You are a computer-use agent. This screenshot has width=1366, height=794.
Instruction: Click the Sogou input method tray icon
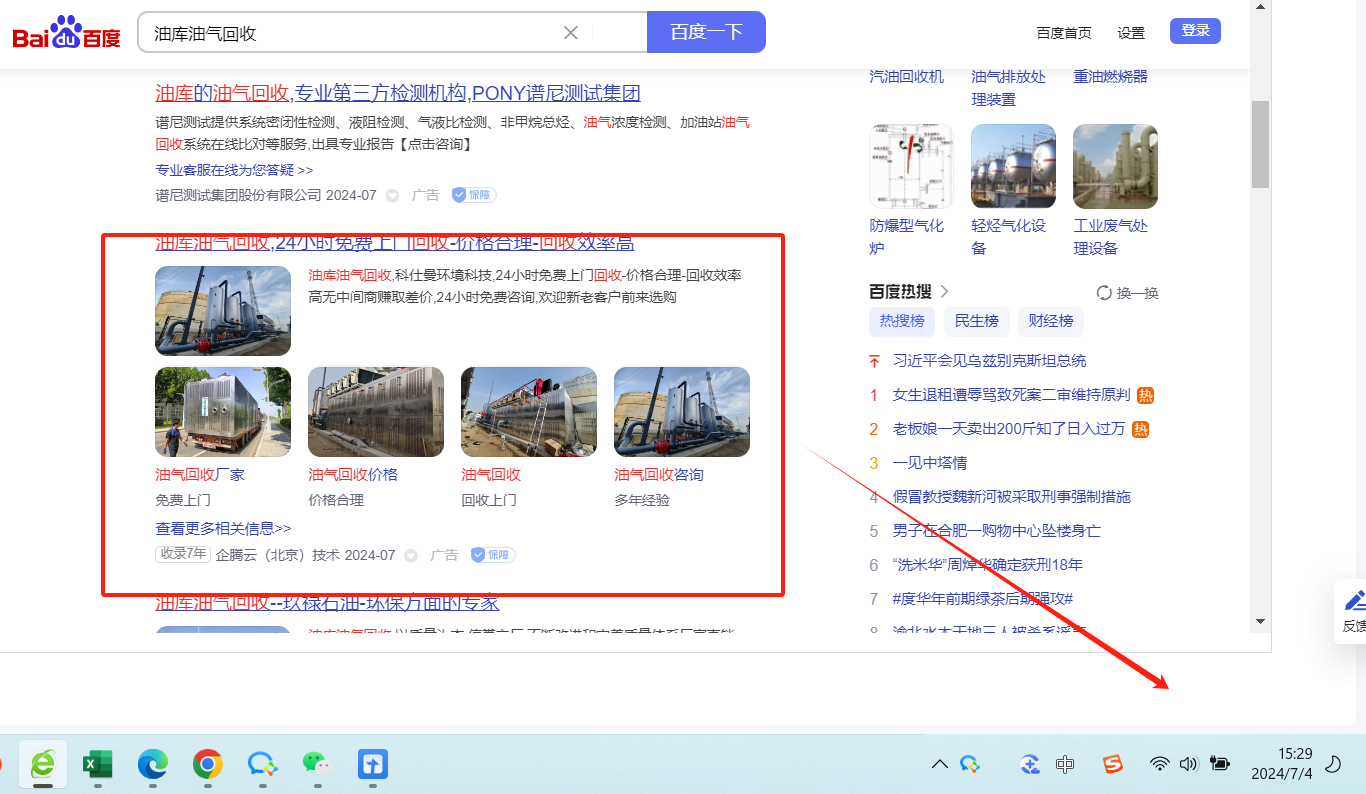1113,764
